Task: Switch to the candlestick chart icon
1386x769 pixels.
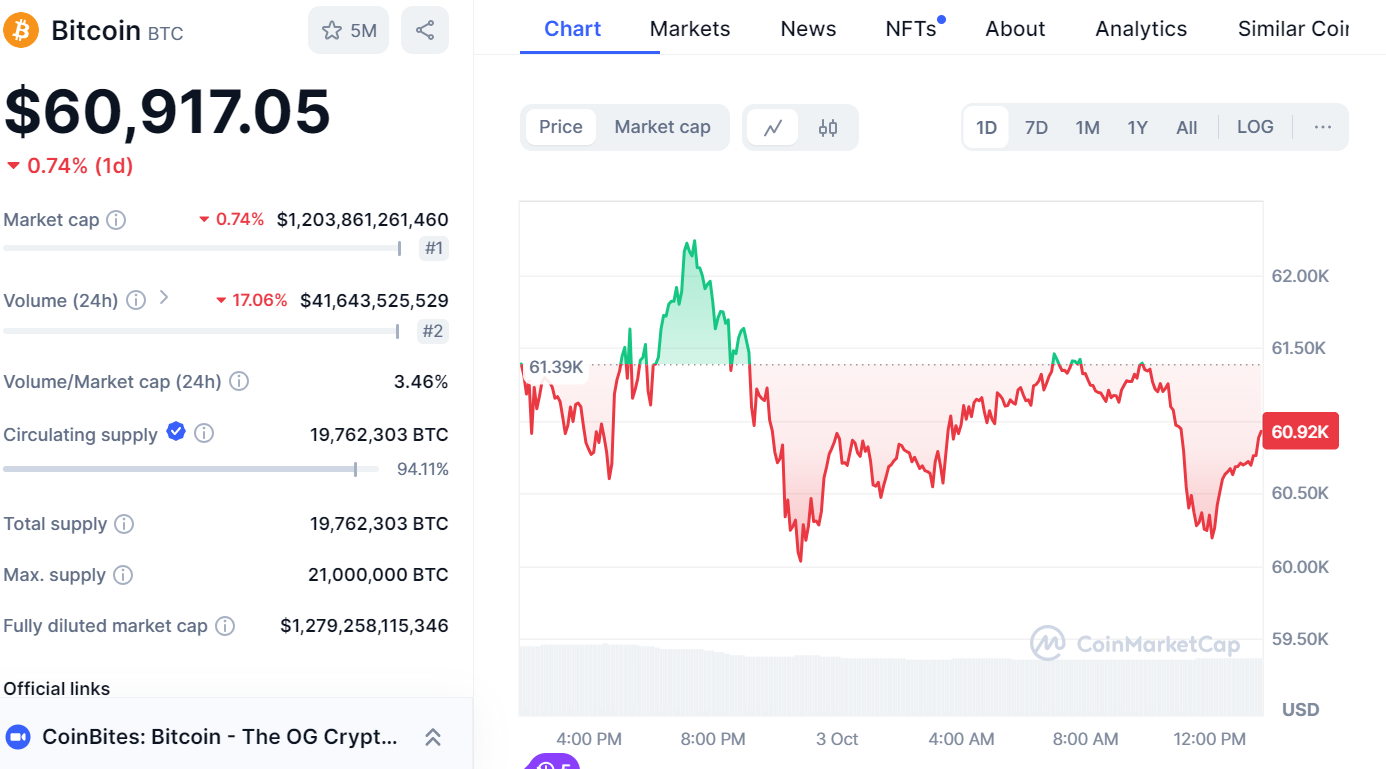Action: [828, 128]
